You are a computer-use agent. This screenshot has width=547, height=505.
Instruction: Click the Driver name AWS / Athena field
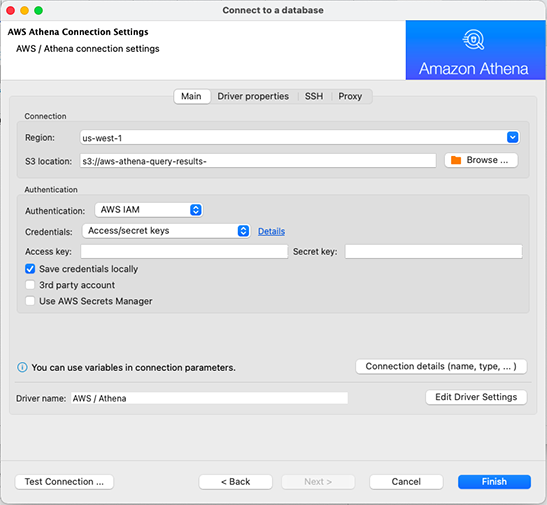point(209,398)
